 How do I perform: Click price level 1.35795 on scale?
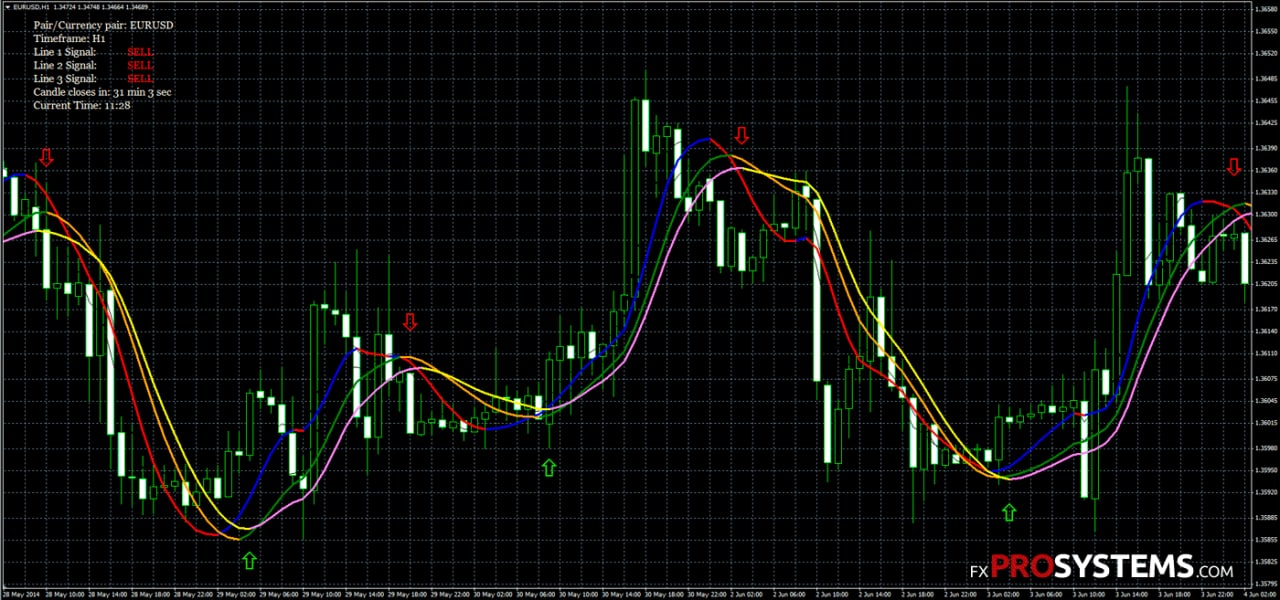click(x=1265, y=585)
